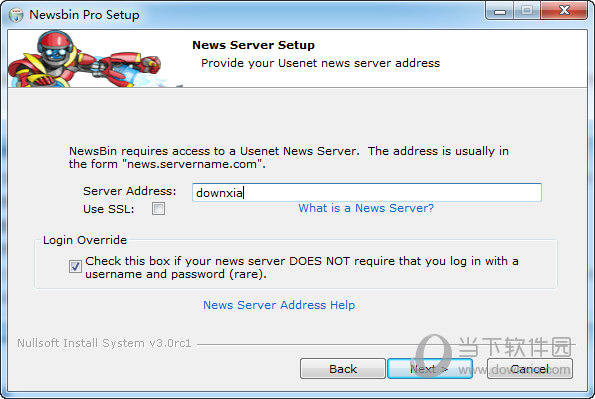Close the Newsbin Pro Setup window
595x399 pixels.
(564, 11)
